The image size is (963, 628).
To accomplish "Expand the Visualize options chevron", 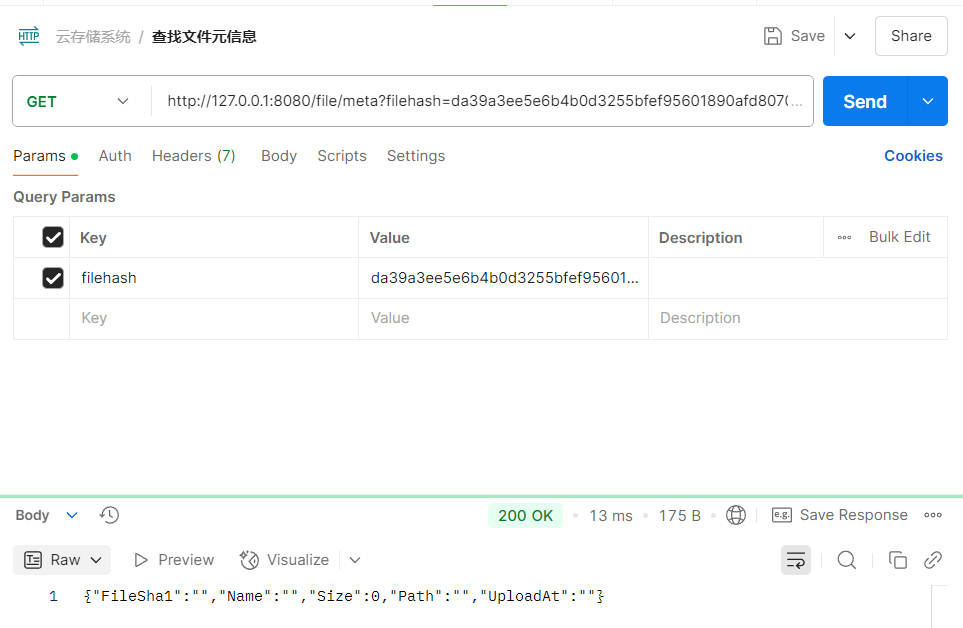I will (355, 560).
